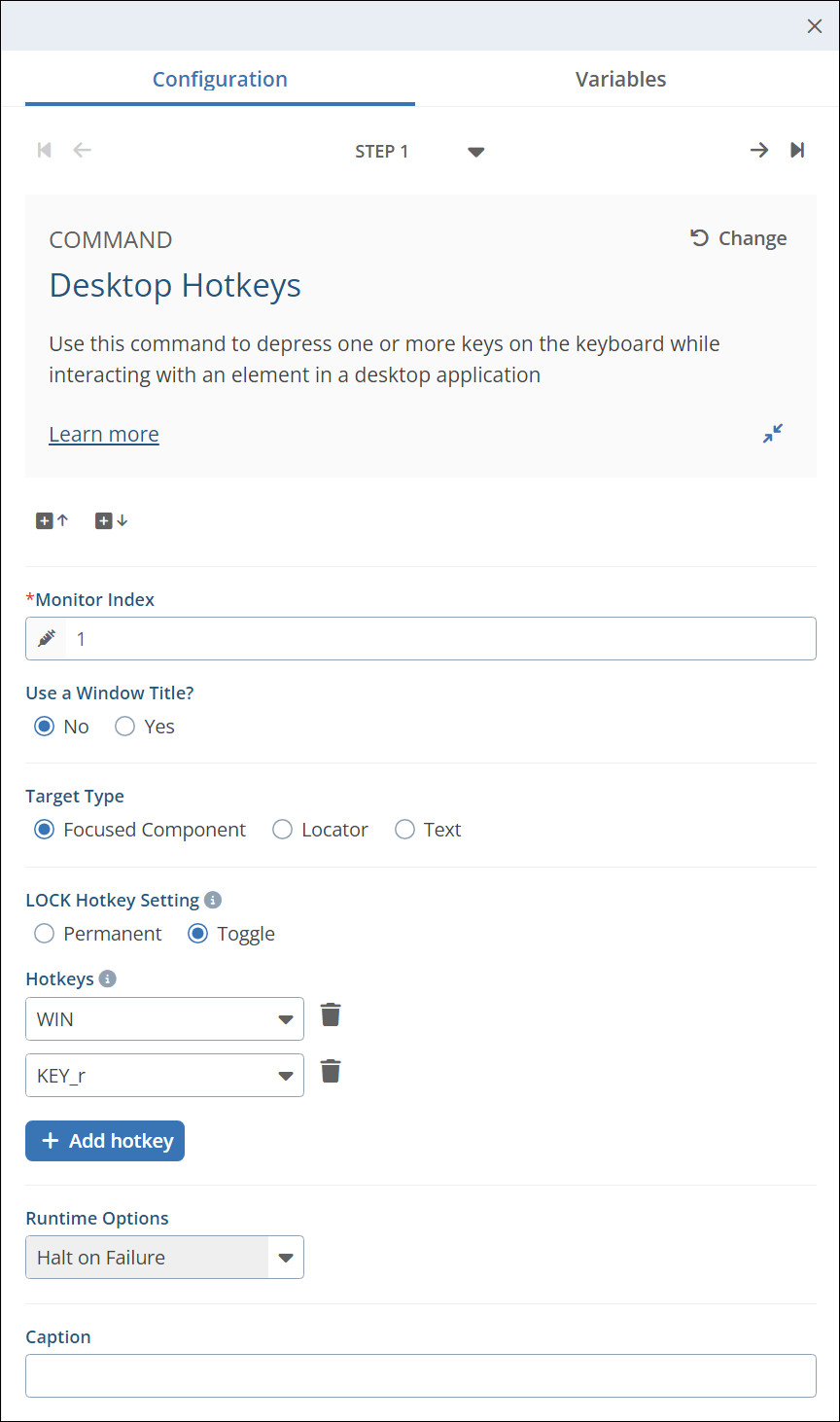
Task: Go to the first step icon
Action: click(44, 150)
